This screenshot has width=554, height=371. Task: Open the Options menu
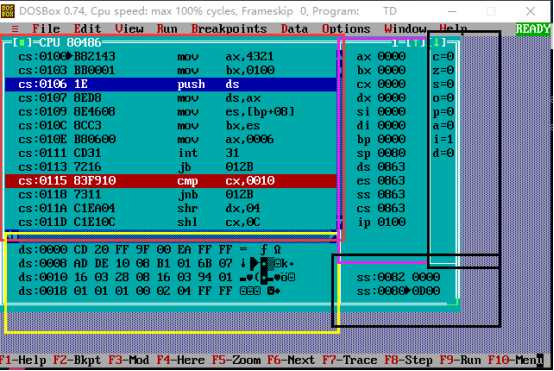point(346,29)
